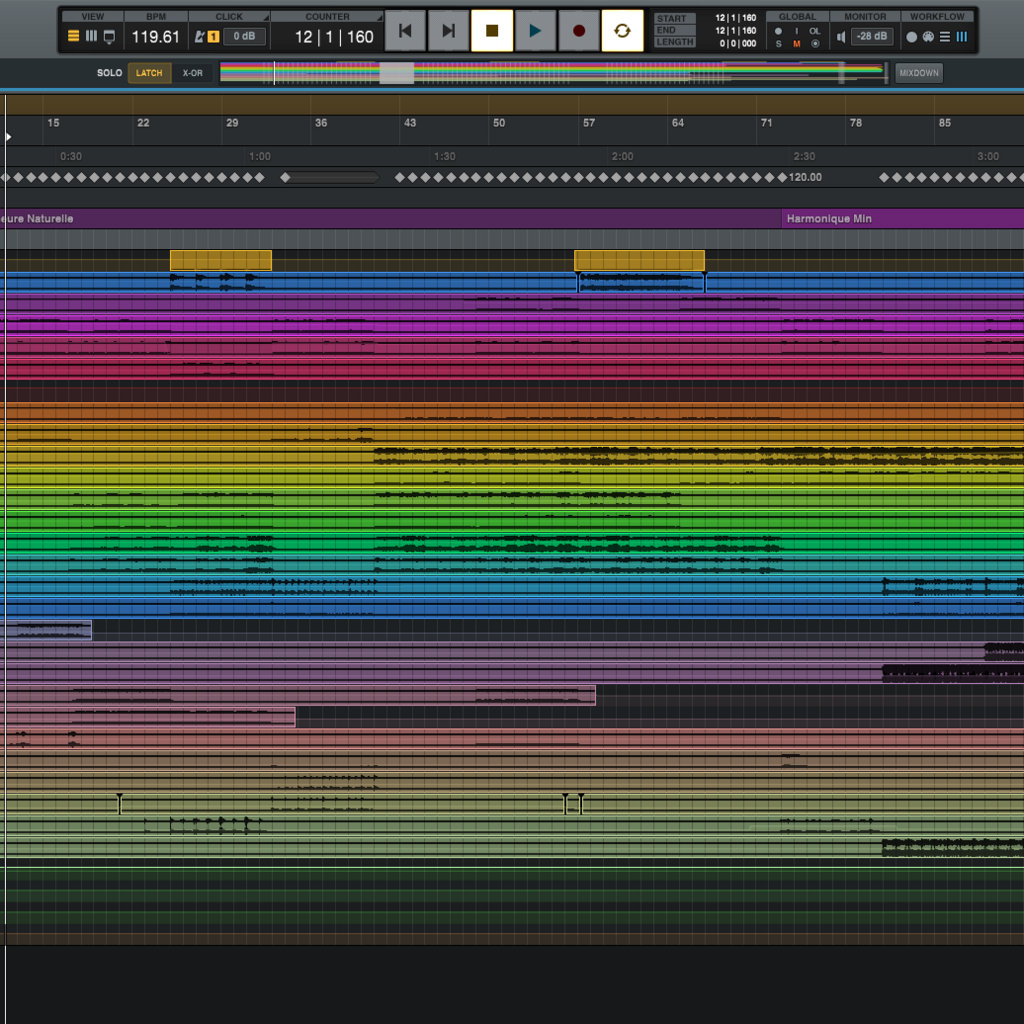Start playback with the Play button
This screenshot has height=1024, width=1024.
click(535, 31)
